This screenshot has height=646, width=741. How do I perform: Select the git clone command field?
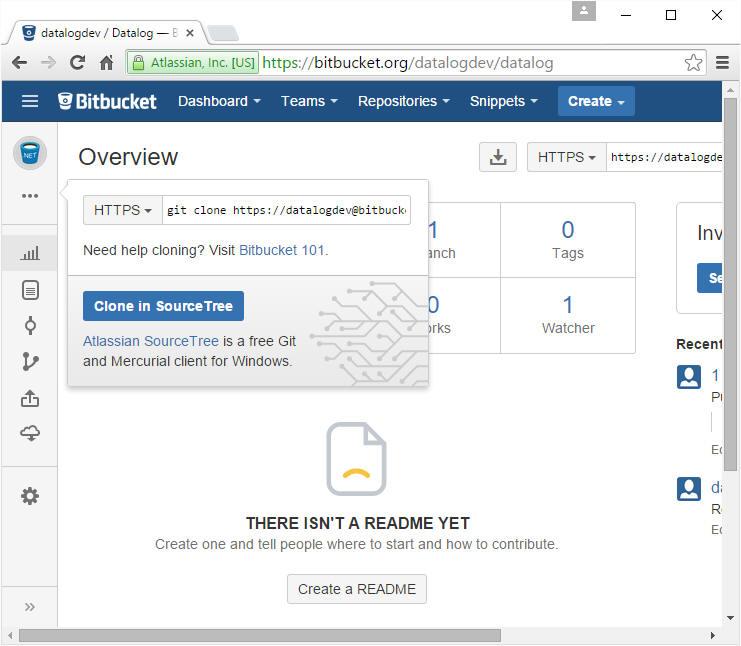(286, 210)
